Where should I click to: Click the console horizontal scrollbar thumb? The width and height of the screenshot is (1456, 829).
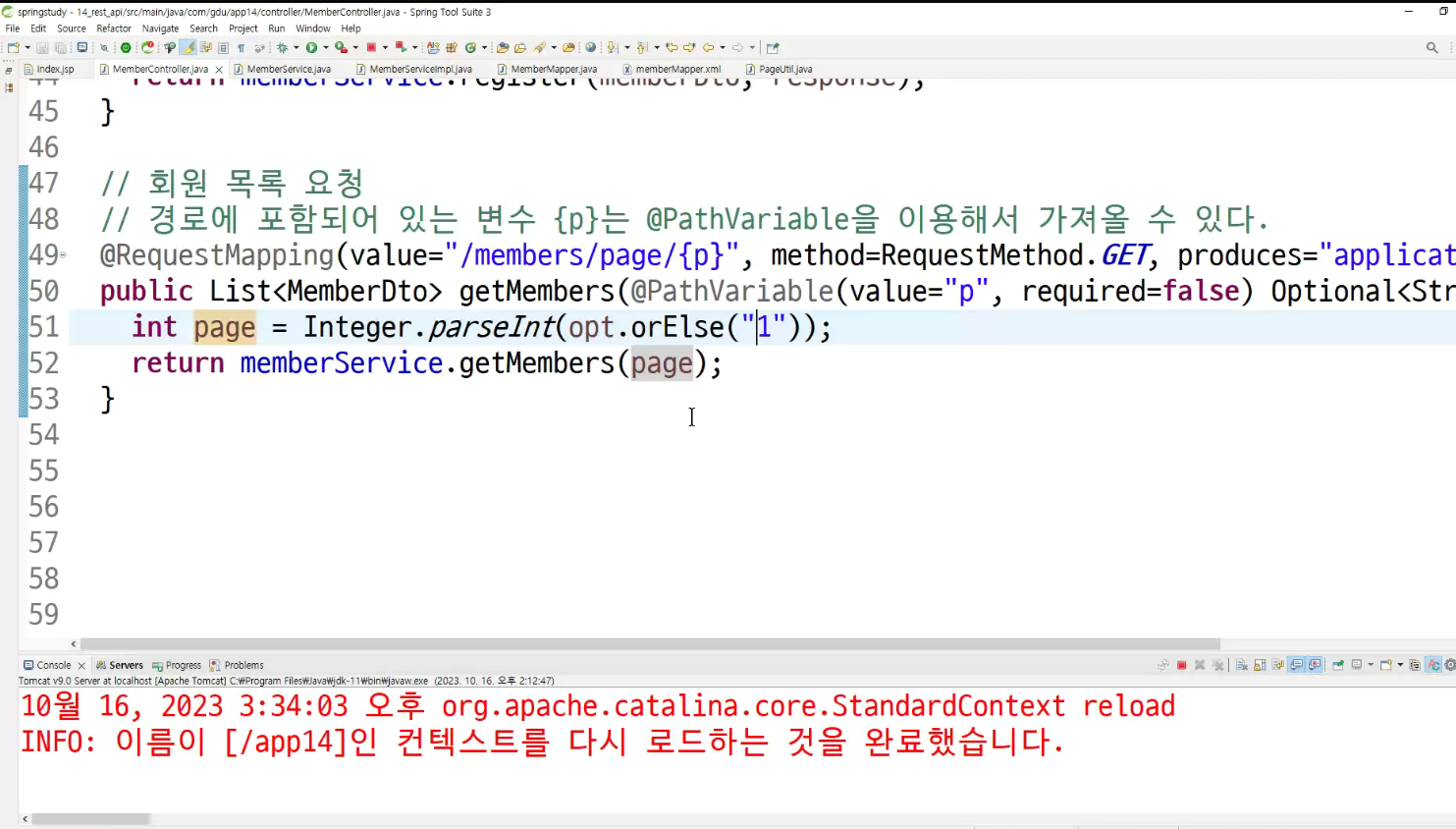90,818
